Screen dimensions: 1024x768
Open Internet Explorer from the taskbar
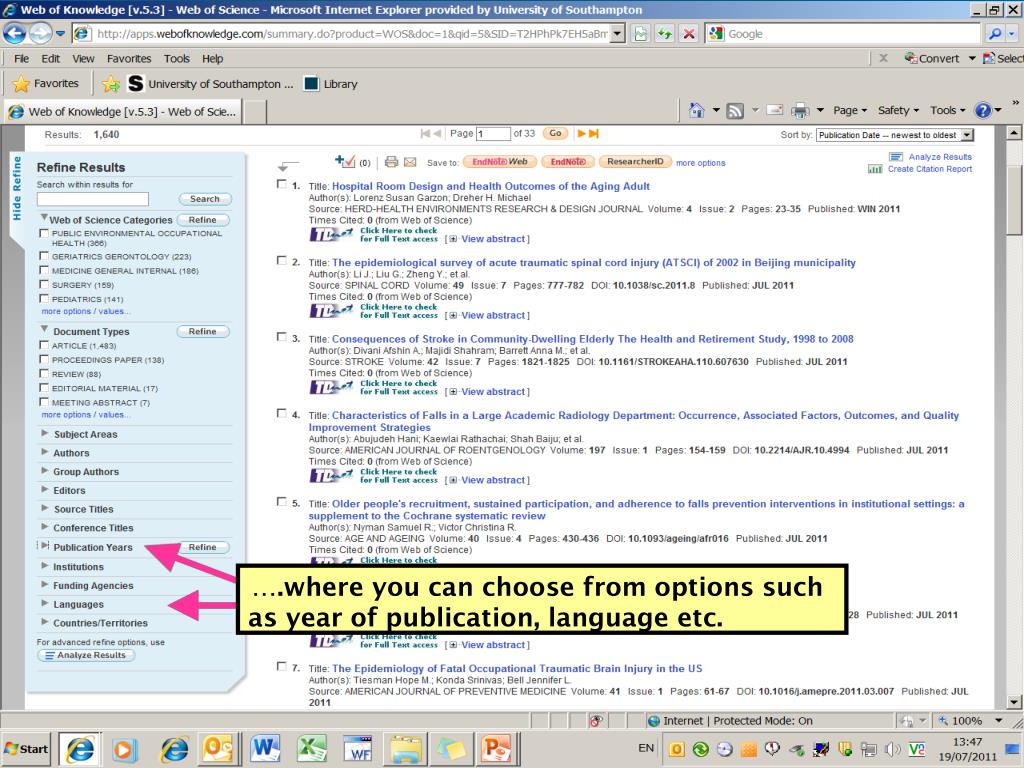point(80,748)
